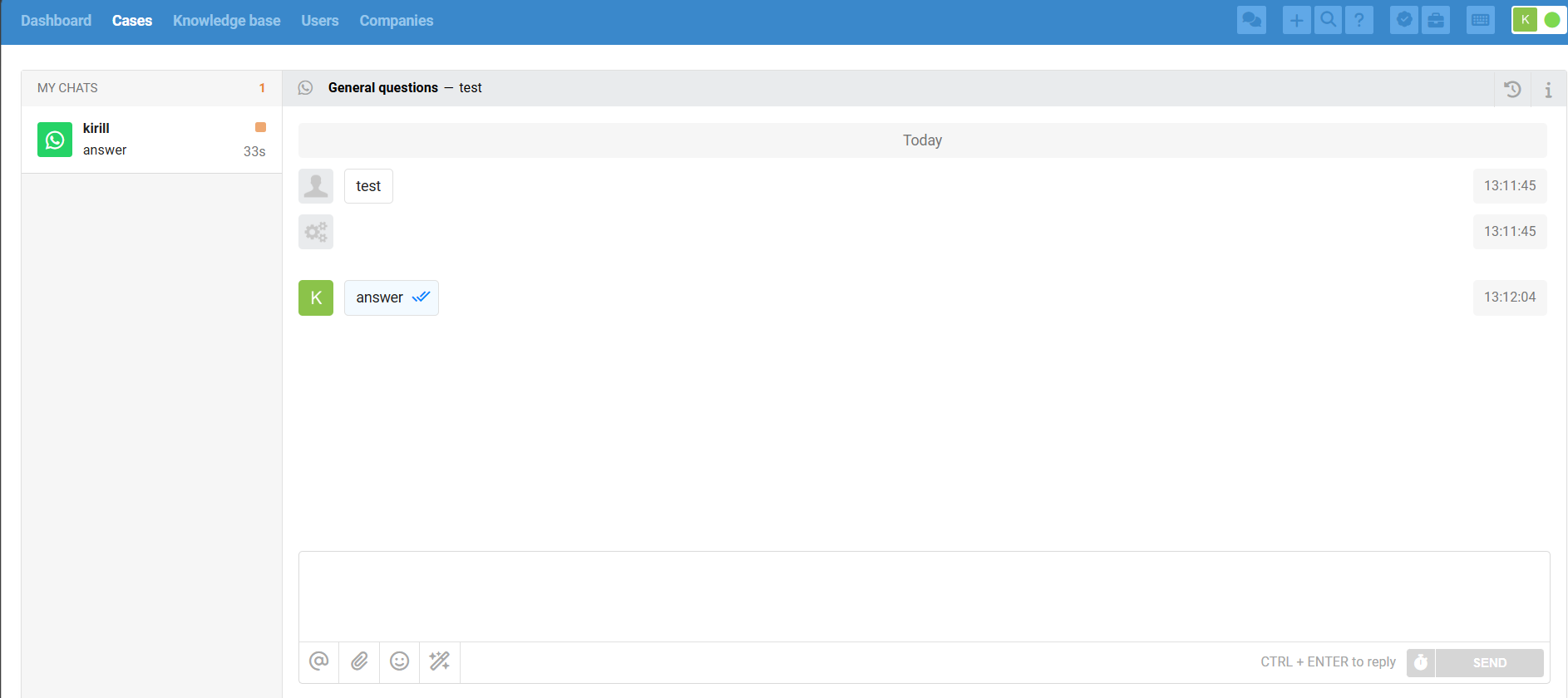Attach a file with paperclip icon
1568x698 pixels.
[359, 661]
